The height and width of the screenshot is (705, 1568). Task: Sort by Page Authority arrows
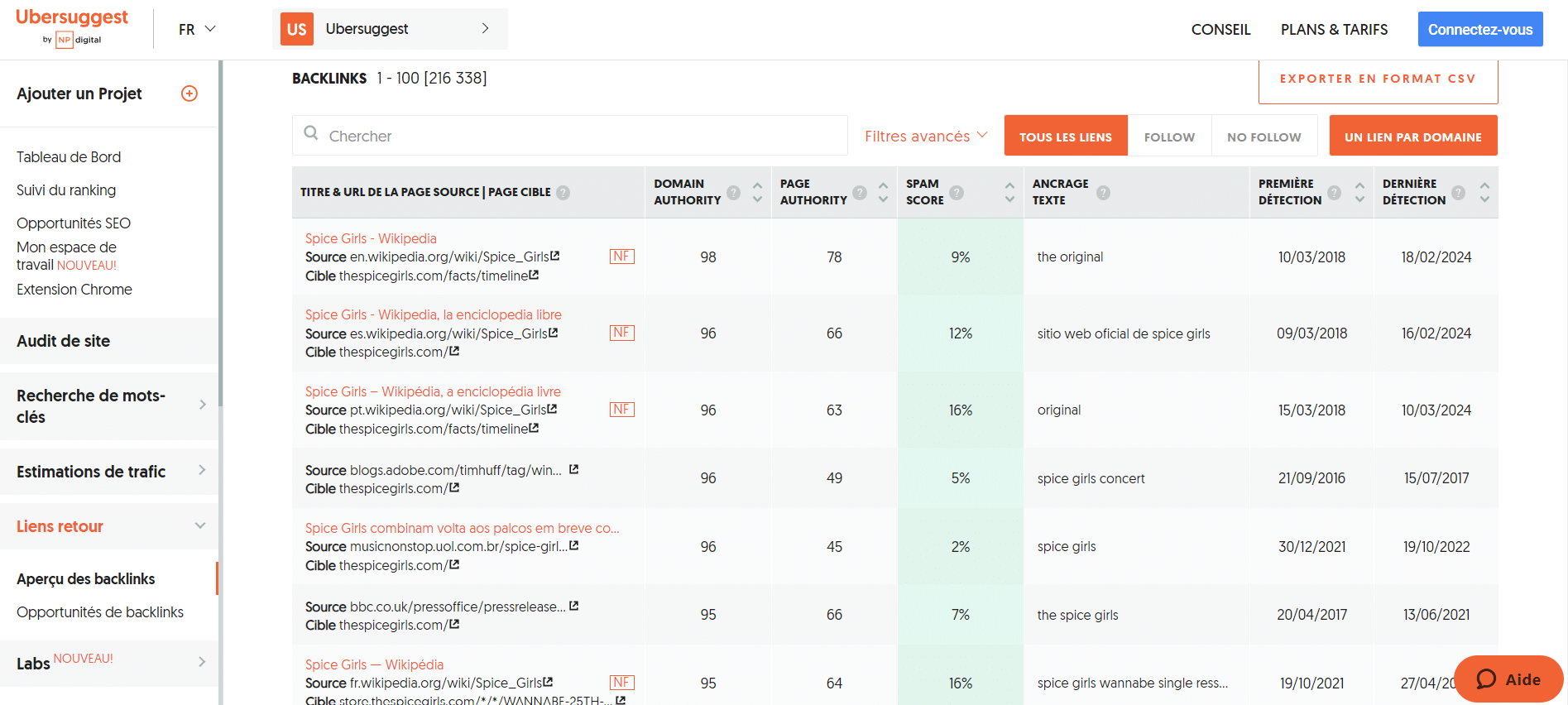[x=883, y=193]
